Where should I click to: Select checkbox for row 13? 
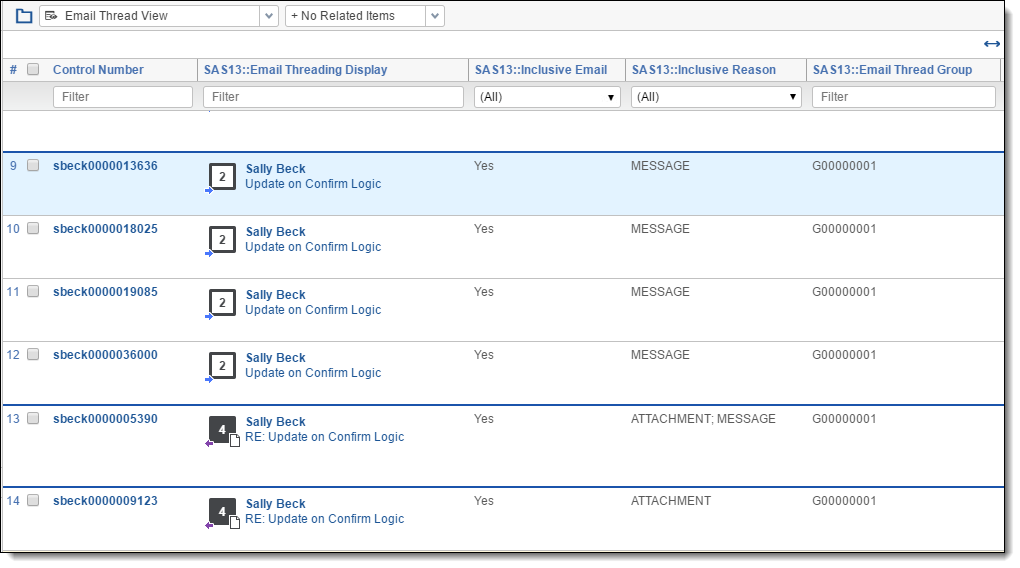(33, 419)
